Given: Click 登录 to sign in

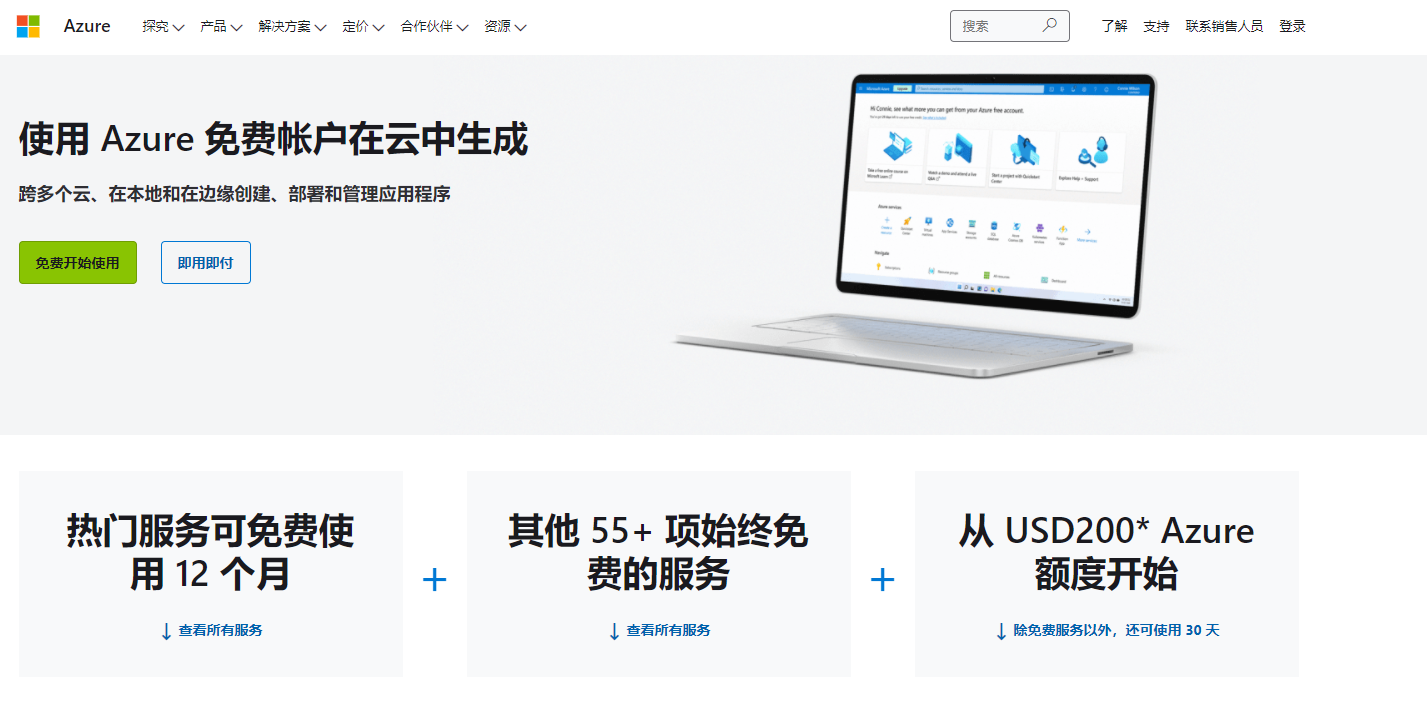Looking at the screenshot, I should 1292,27.
